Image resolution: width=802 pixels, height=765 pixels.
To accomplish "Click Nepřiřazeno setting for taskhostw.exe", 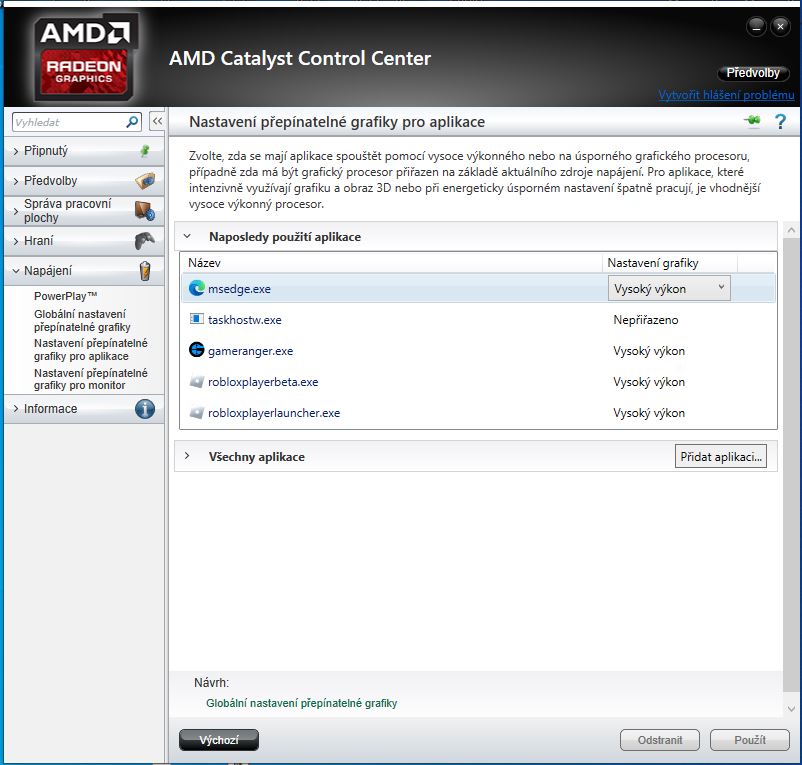I will click(x=645, y=320).
